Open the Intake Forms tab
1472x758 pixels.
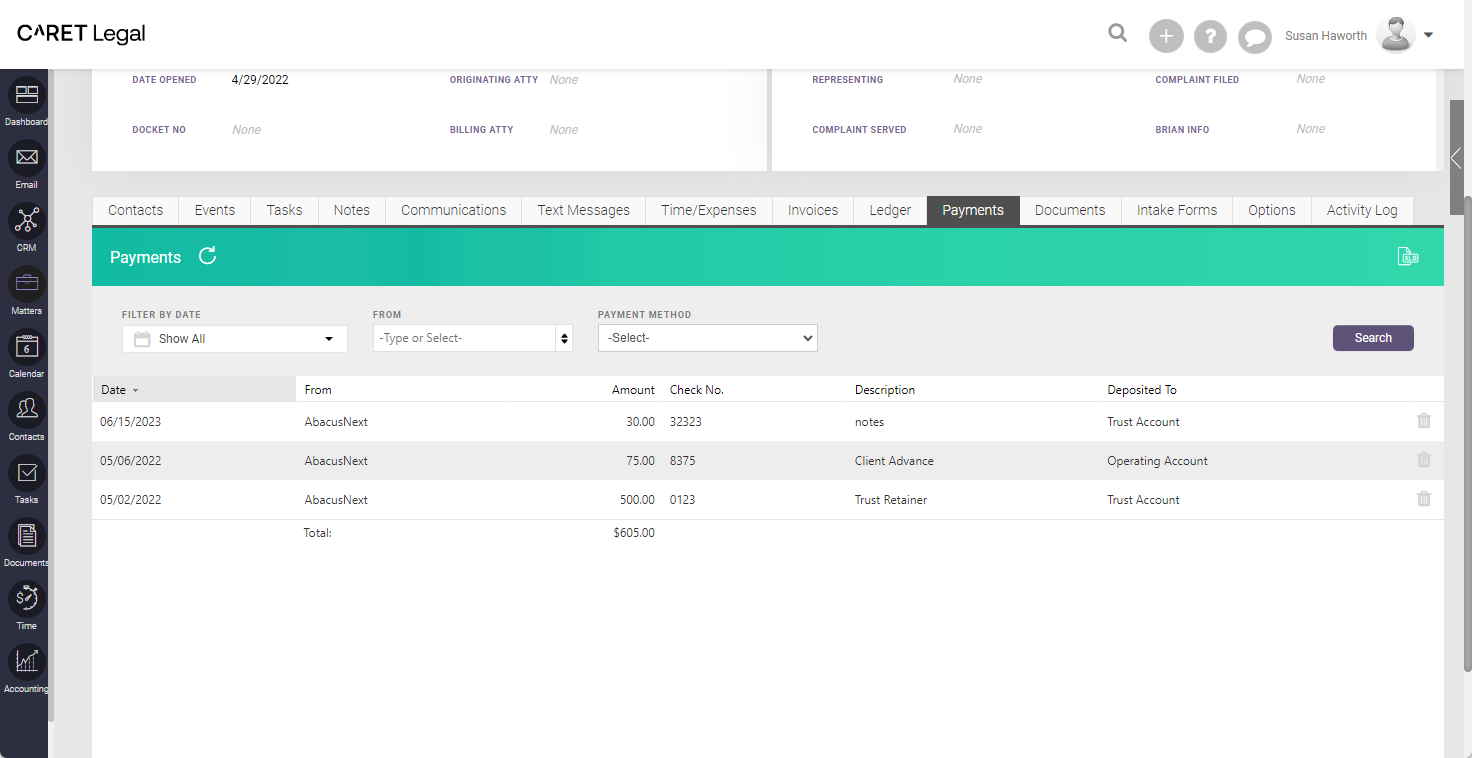tap(1177, 210)
